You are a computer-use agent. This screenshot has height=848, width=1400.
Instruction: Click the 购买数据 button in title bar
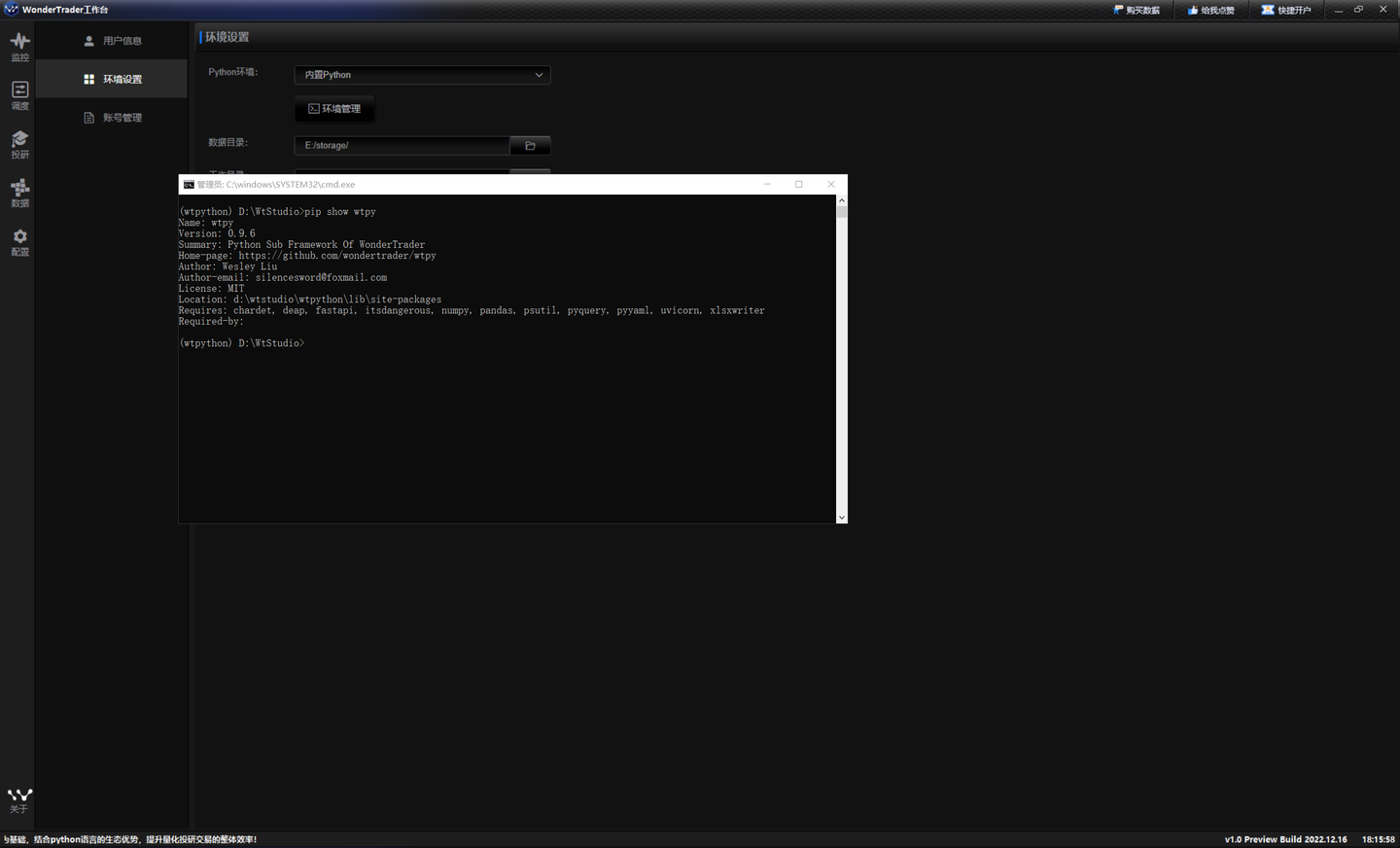(x=1137, y=10)
